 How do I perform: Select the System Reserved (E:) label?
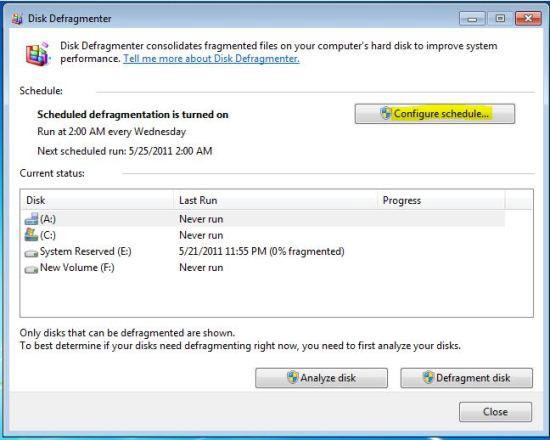(x=86, y=251)
